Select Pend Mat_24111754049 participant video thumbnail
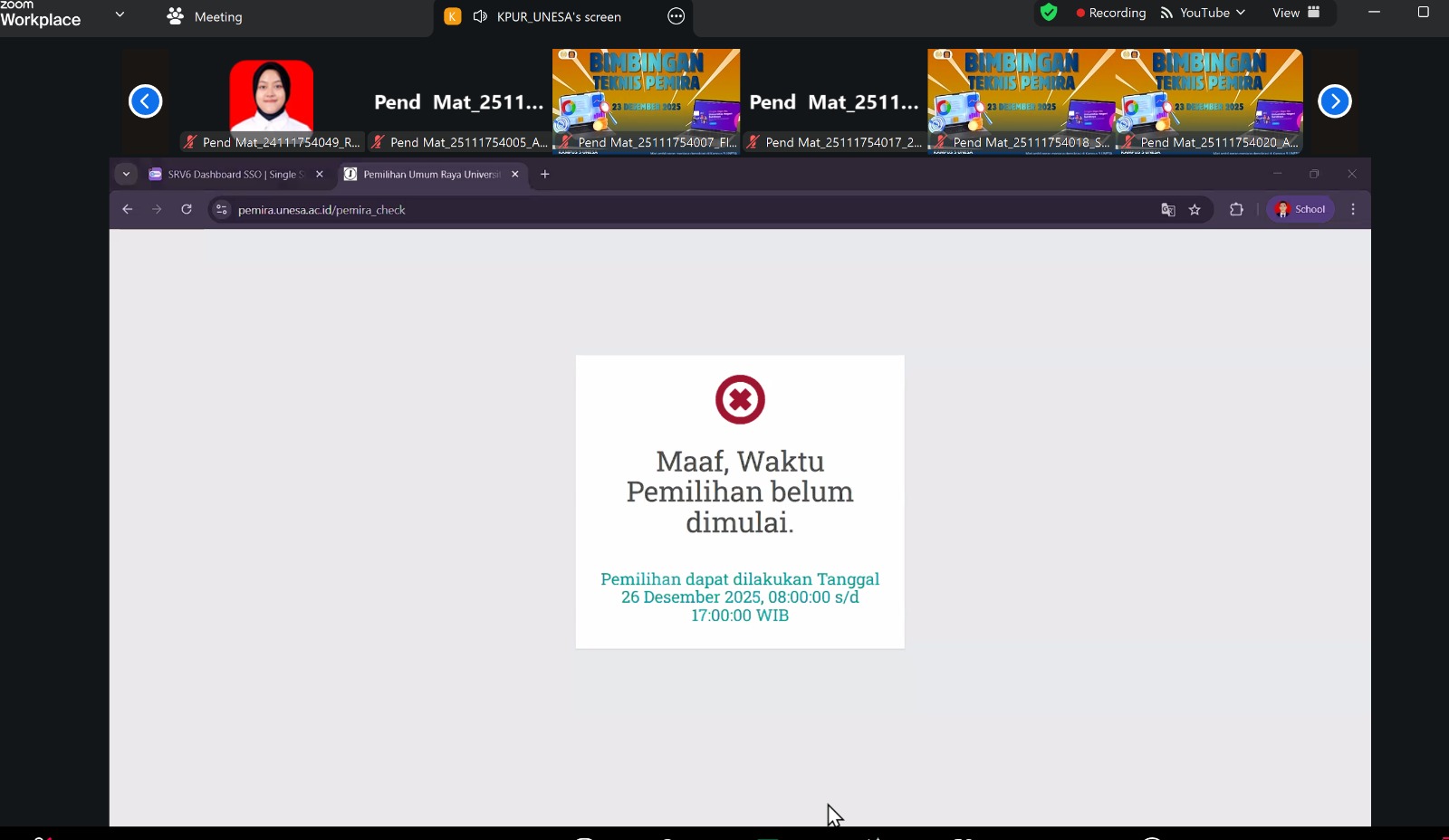Image resolution: width=1449 pixels, height=840 pixels. (x=272, y=100)
